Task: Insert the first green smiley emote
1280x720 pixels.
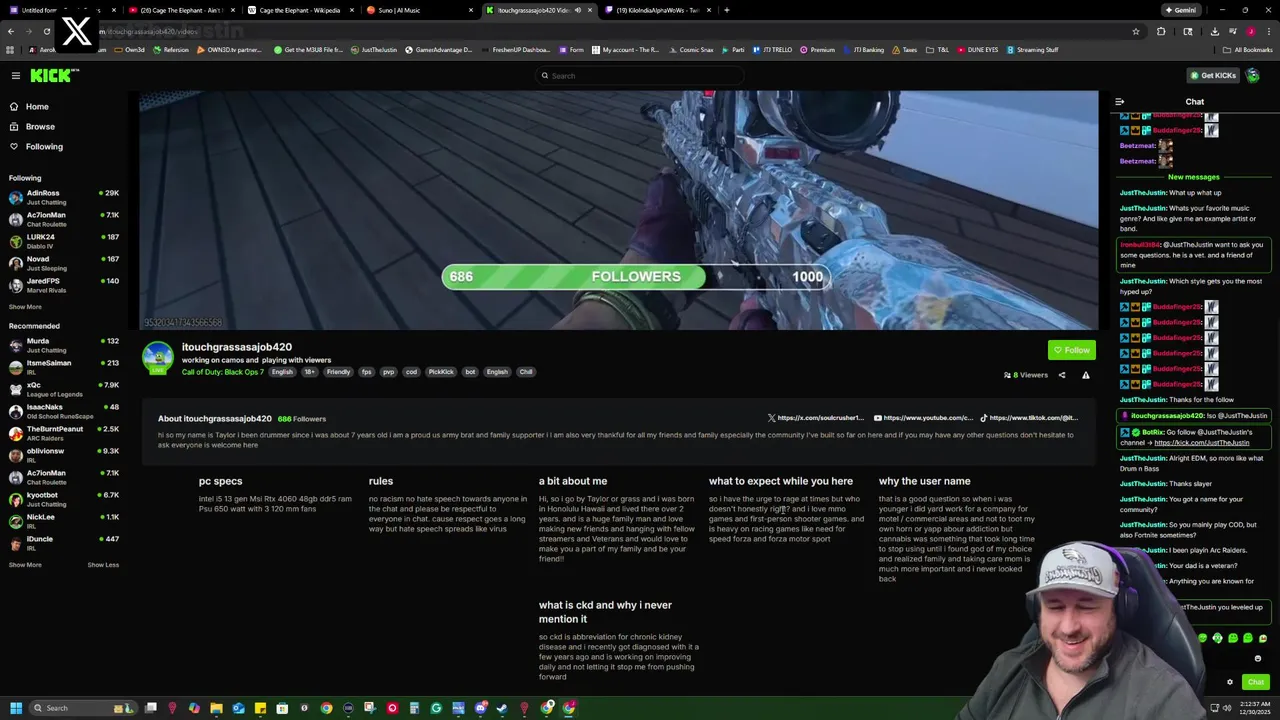Action: [x=1203, y=638]
